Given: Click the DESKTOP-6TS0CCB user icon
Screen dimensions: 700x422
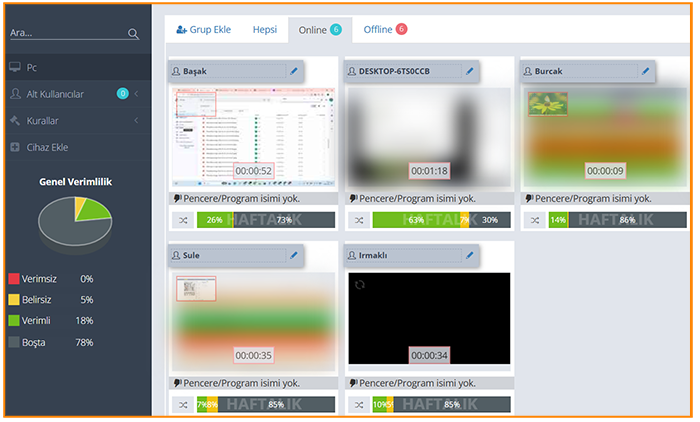Looking at the screenshot, I should [352, 71].
